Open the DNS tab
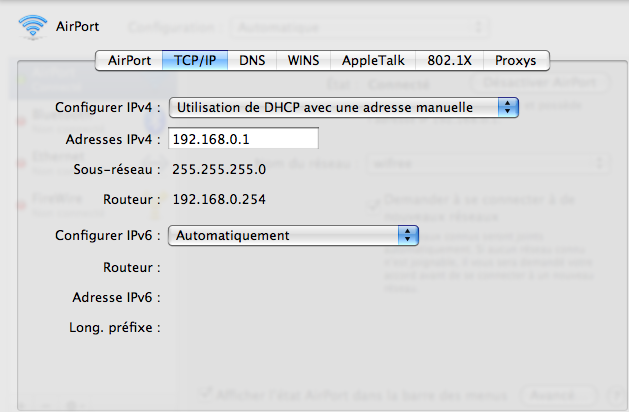The height and width of the screenshot is (412, 629). coord(252,61)
